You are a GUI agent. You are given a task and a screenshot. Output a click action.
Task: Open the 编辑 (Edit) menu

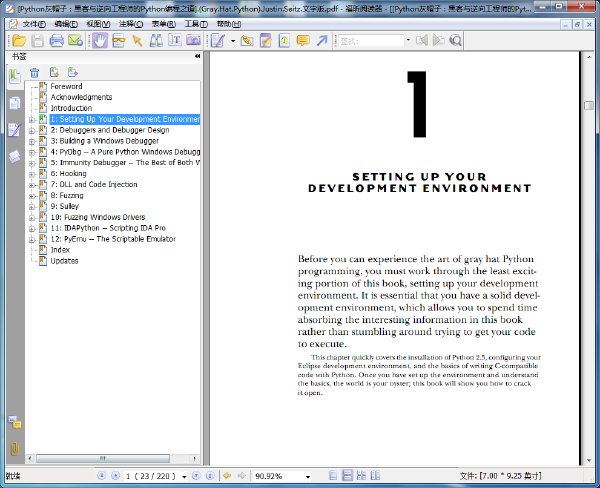click(66, 24)
